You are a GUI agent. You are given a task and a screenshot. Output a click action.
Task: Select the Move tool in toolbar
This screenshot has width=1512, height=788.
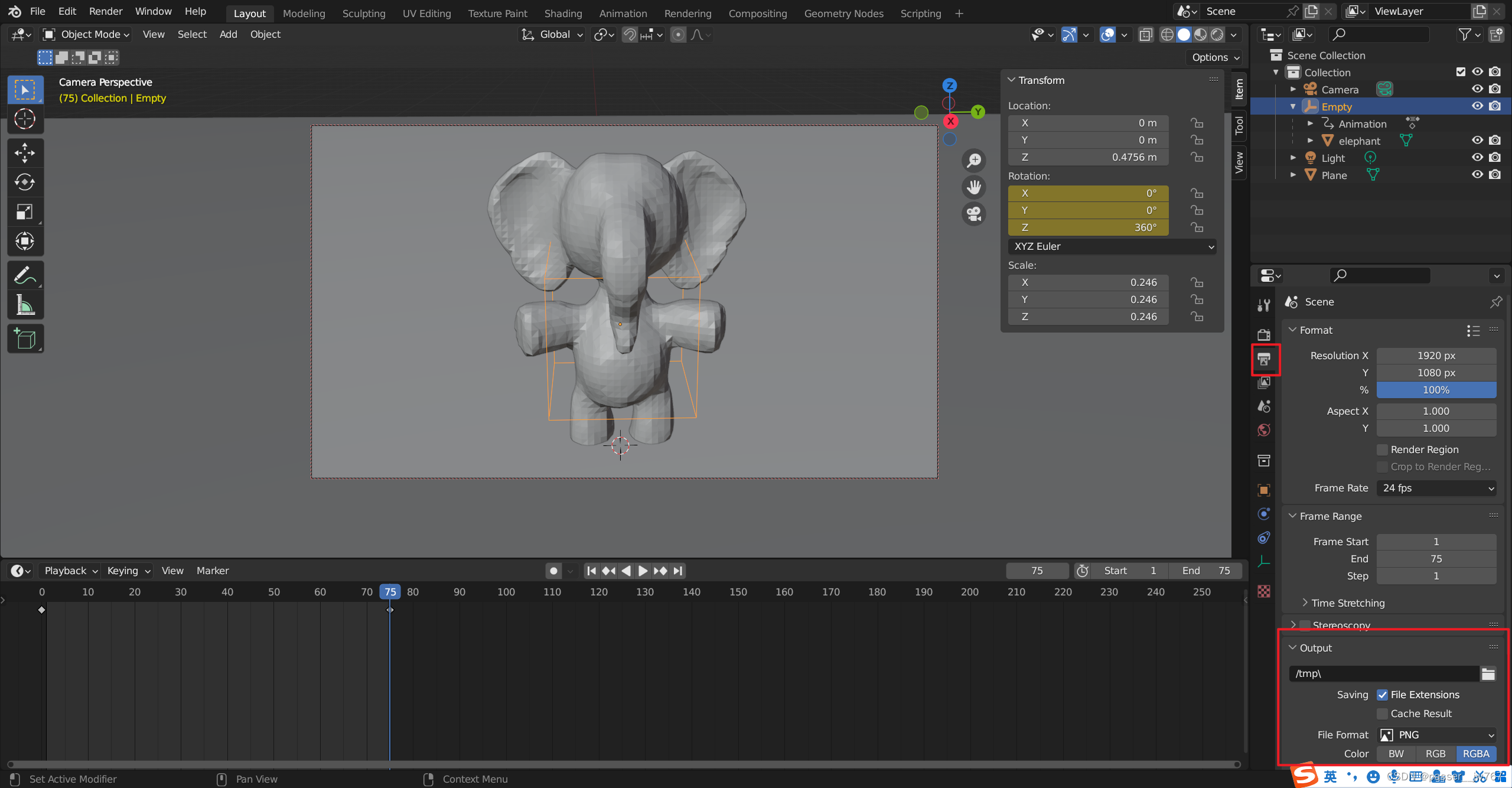25,153
